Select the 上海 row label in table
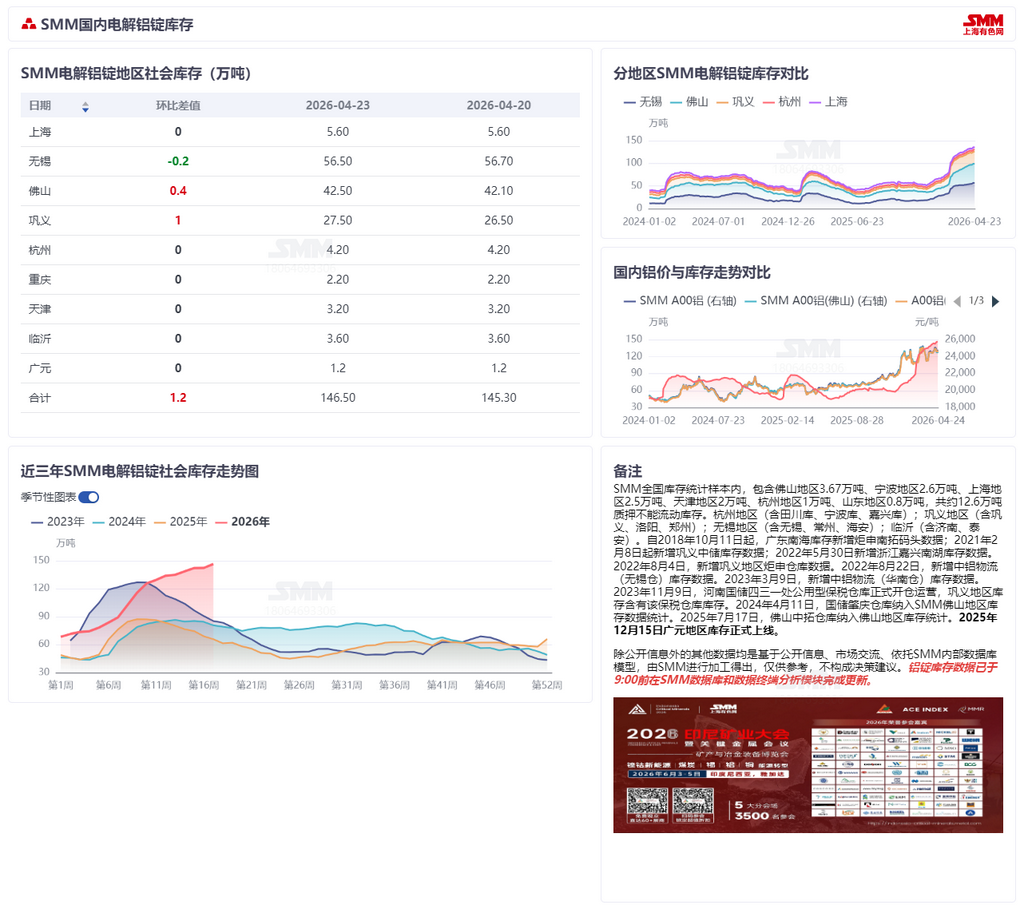 pos(40,132)
